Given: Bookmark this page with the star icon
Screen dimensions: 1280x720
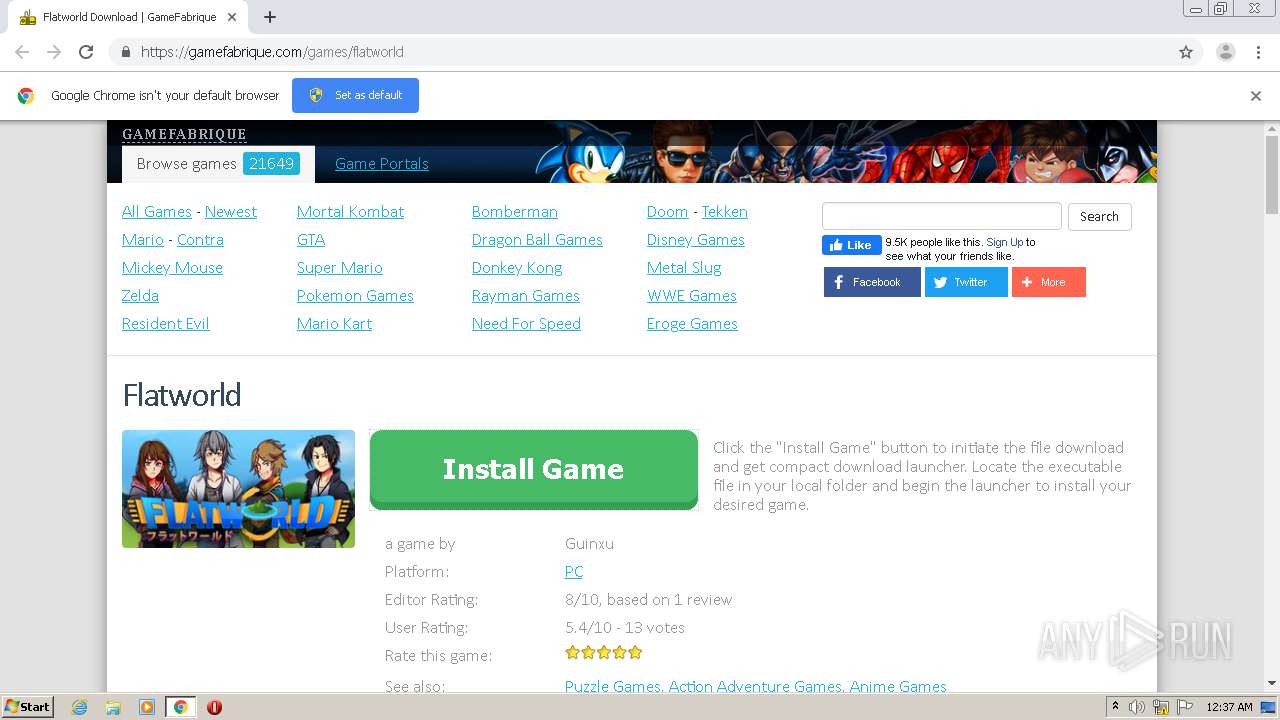Looking at the screenshot, I should [x=1186, y=52].
